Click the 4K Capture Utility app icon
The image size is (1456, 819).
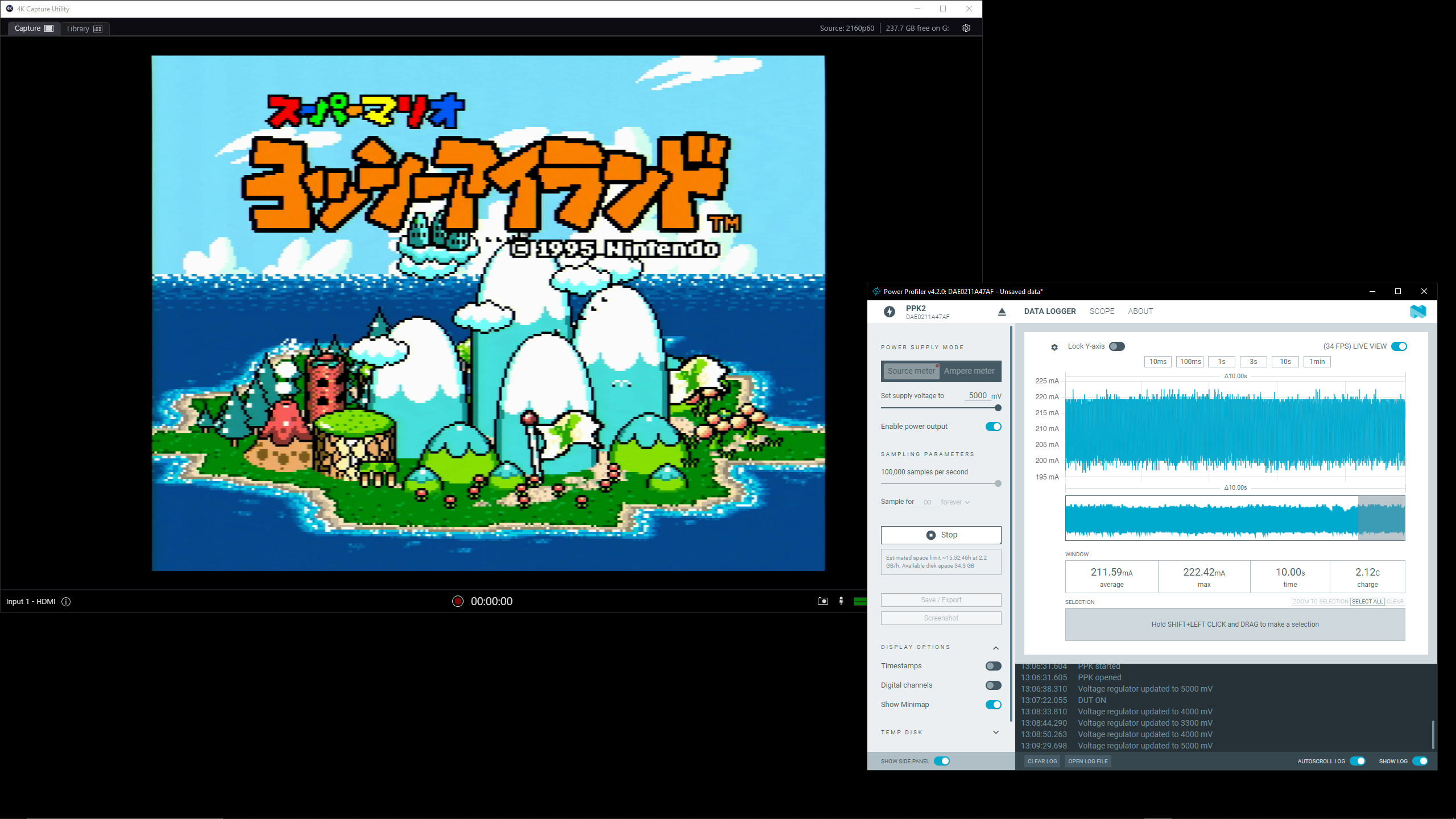coord(9,9)
